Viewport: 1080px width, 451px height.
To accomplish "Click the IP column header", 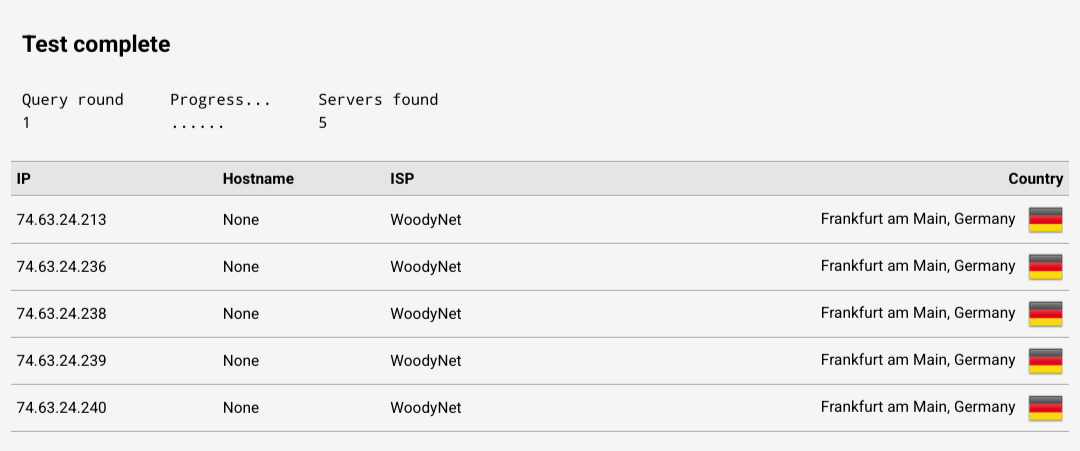I will 24,179.
